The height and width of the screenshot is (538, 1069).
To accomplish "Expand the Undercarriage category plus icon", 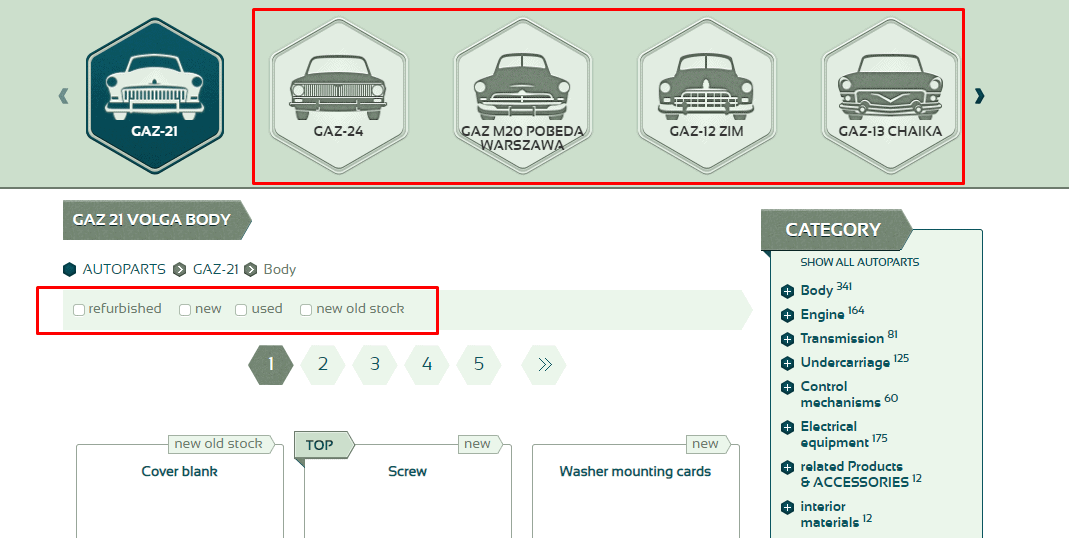I will 787,363.
